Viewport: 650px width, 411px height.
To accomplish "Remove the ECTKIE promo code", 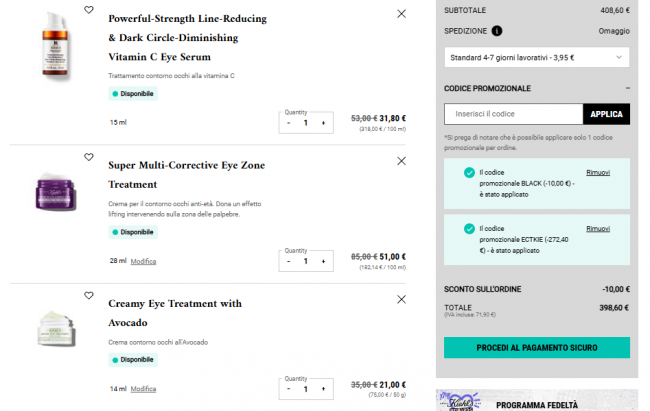I will pos(597,229).
